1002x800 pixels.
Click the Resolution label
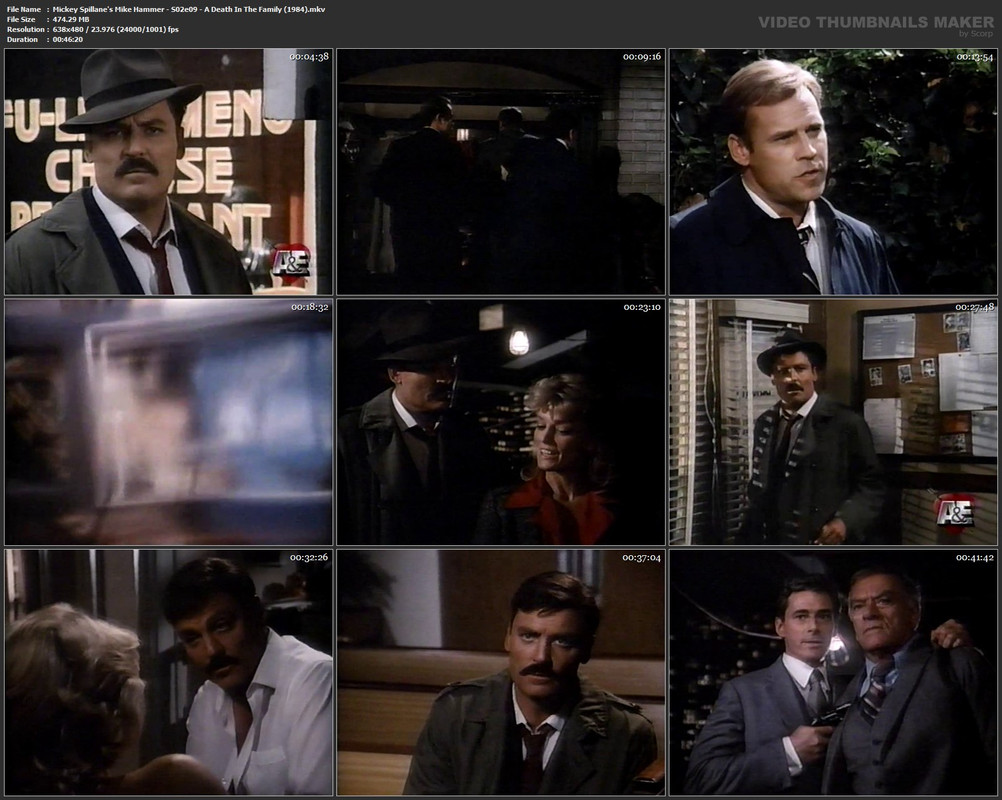coord(26,29)
